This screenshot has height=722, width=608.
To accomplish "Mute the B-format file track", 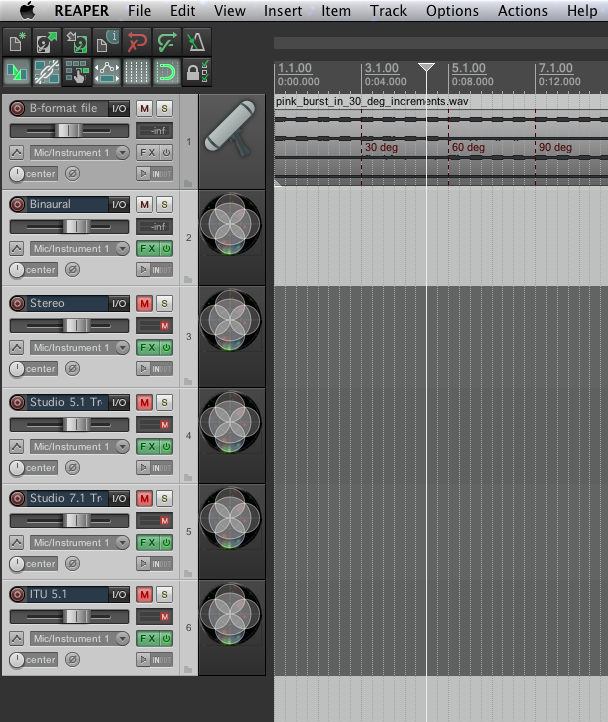I will (145, 109).
